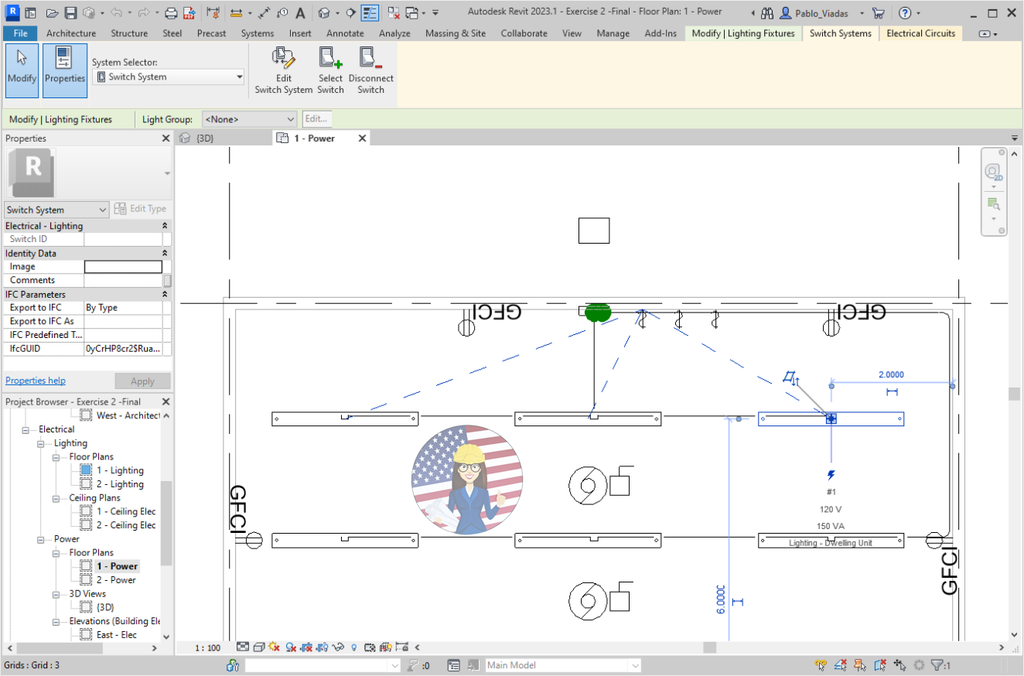Image resolution: width=1024 pixels, height=676 pixels.
Task: Switch to the Switch Systems ribbon tab
Action: tap(840, 33)
